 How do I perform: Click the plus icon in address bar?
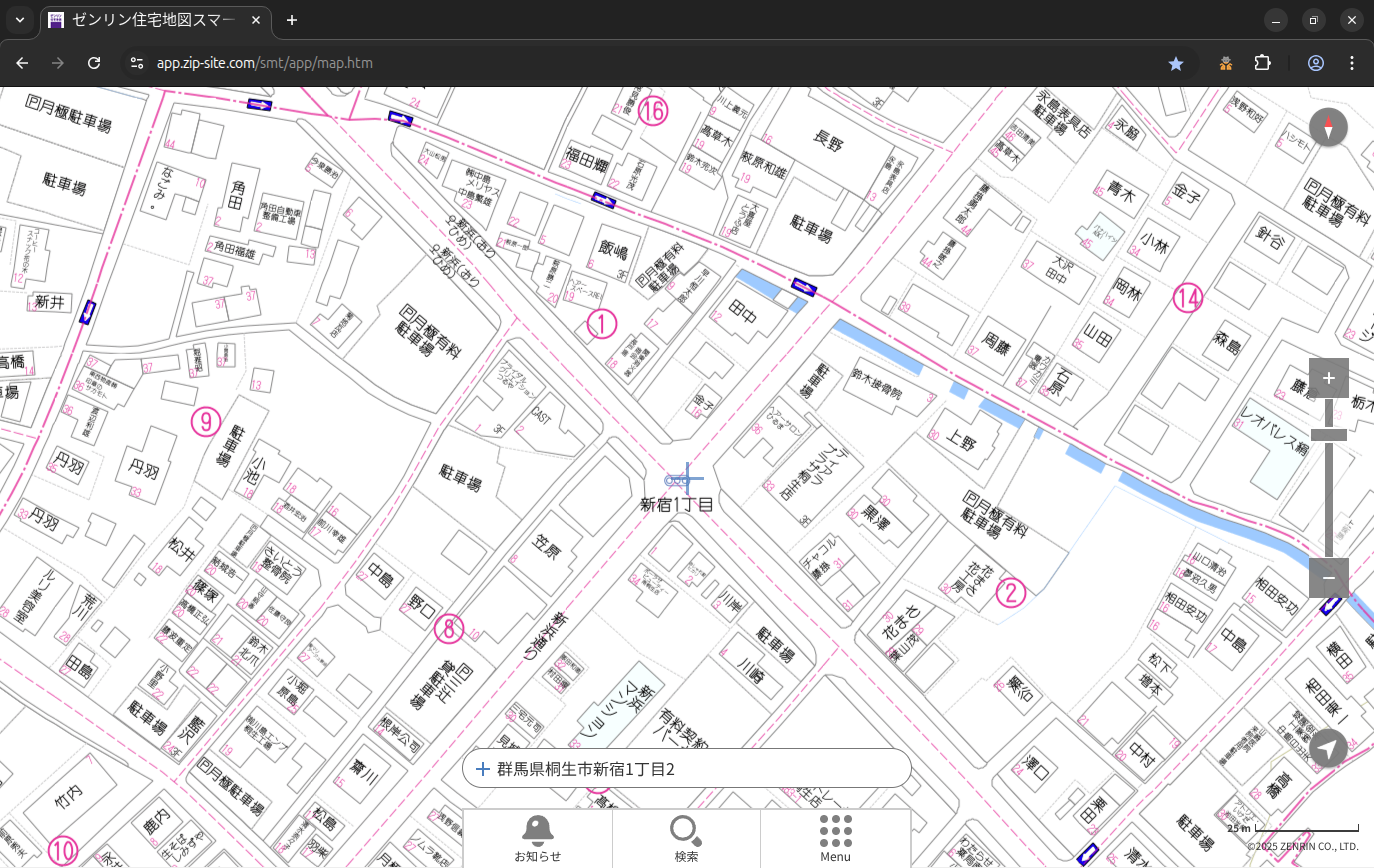(482, 769)
